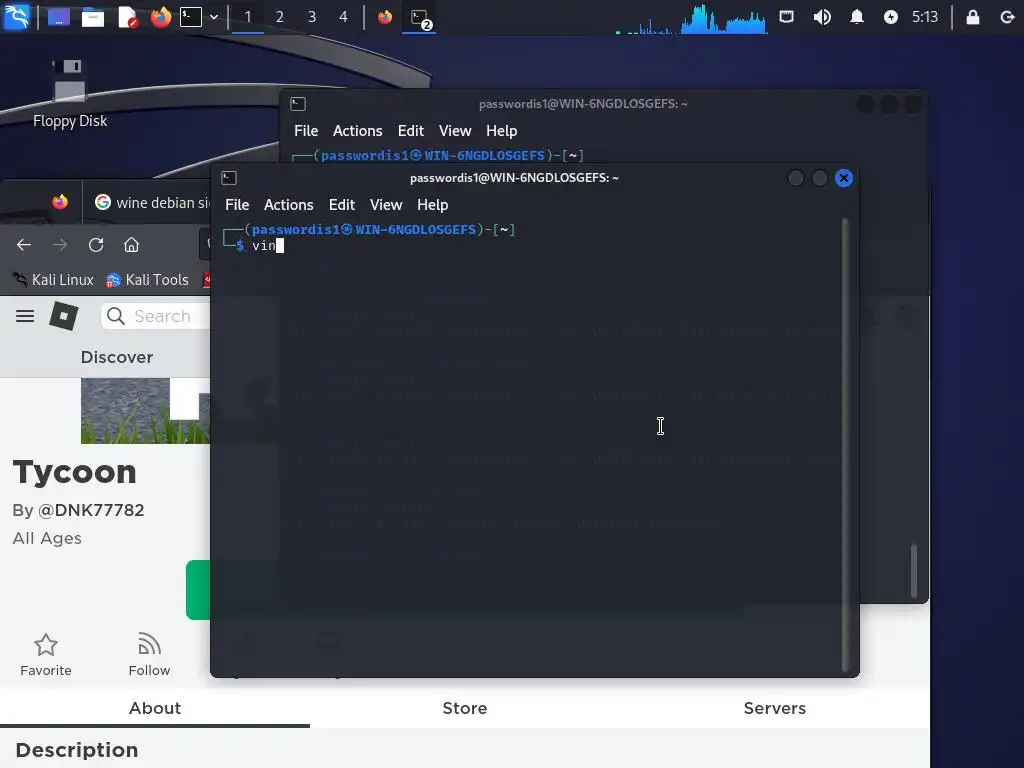This screenshot has height=768, width=1024.
Task: Click the 5:13 clock
Action: [x=925, y=17]
